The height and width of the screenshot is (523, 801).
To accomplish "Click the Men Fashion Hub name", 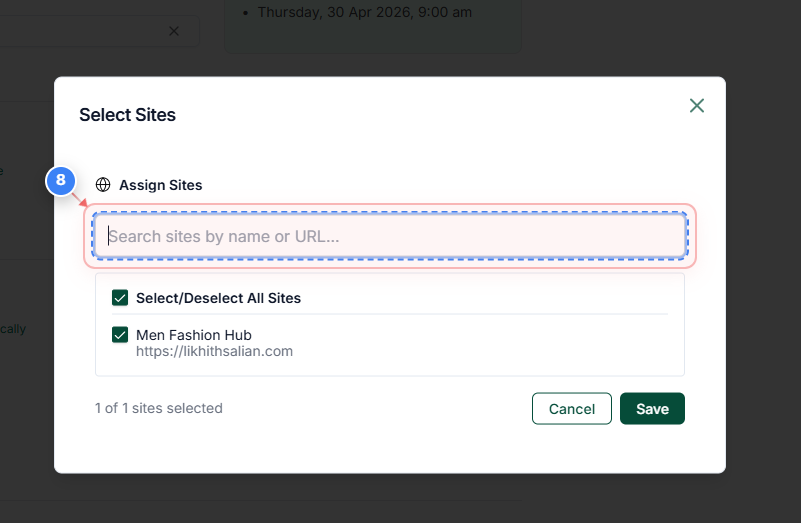I will (194, 335).
